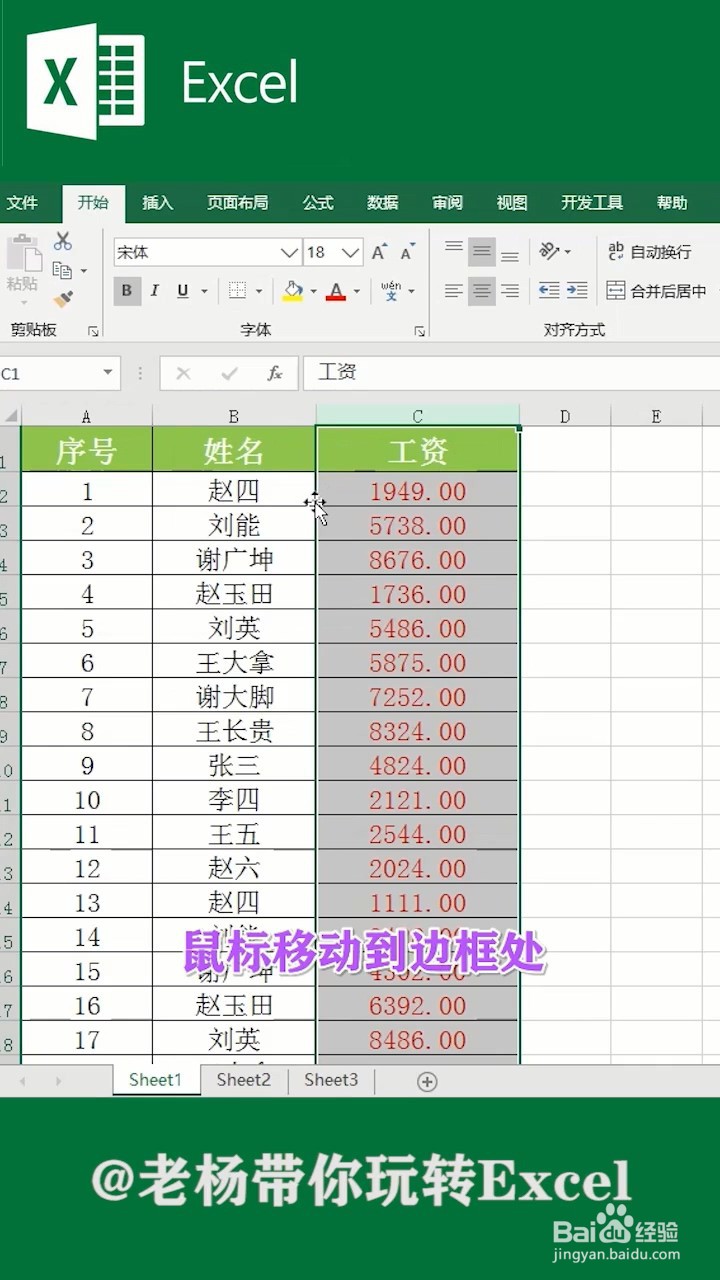Enable wrap text 自动换行

pyautogui.click(x=649, y=252)
